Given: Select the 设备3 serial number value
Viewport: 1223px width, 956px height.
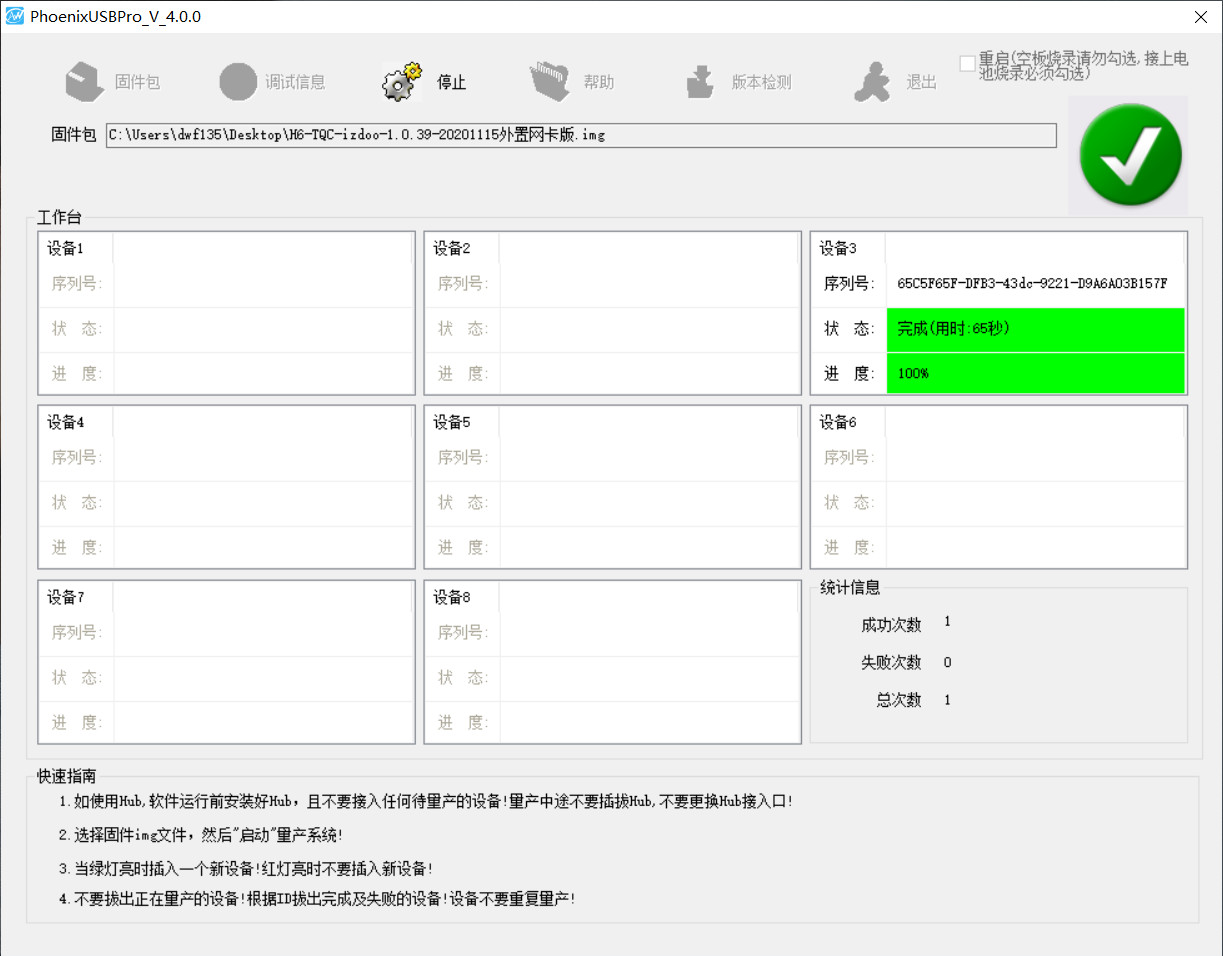Looking at the screenshot, I should click(x=1032, y=283).
